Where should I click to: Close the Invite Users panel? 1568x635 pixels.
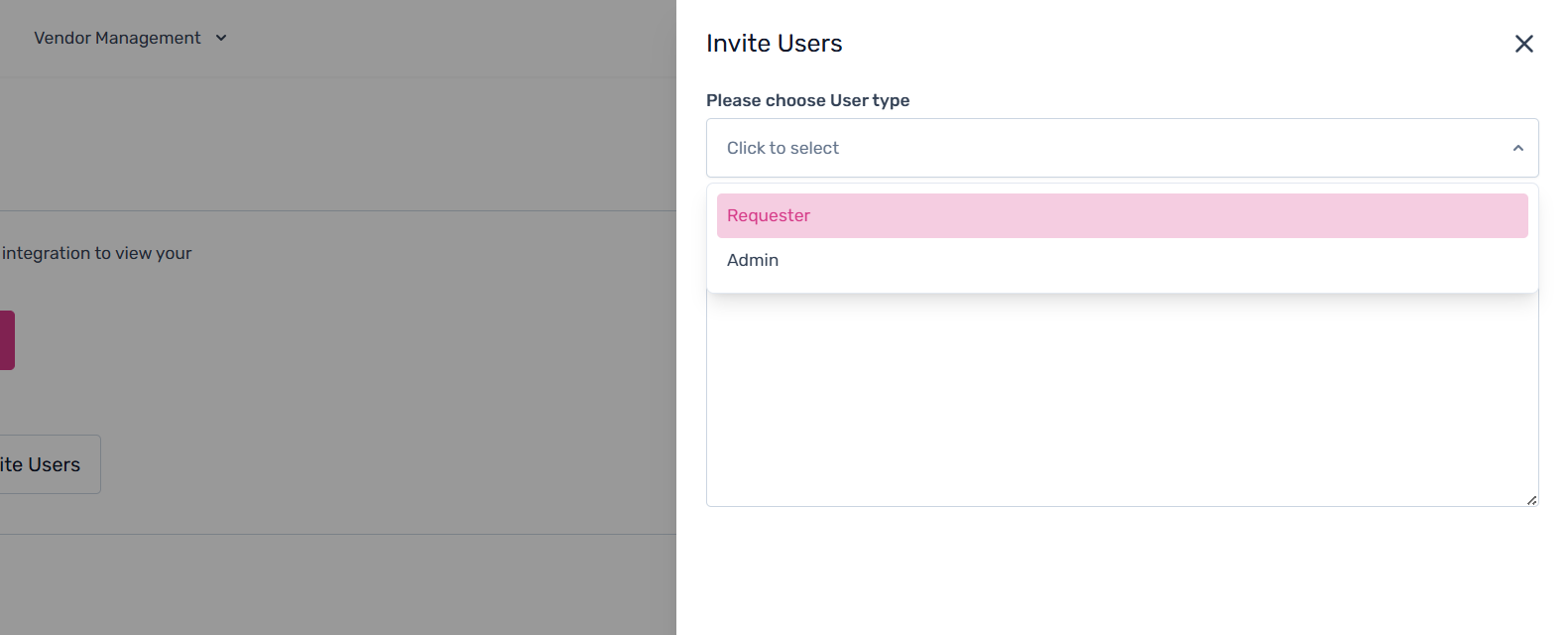(x=1524, y=44)
